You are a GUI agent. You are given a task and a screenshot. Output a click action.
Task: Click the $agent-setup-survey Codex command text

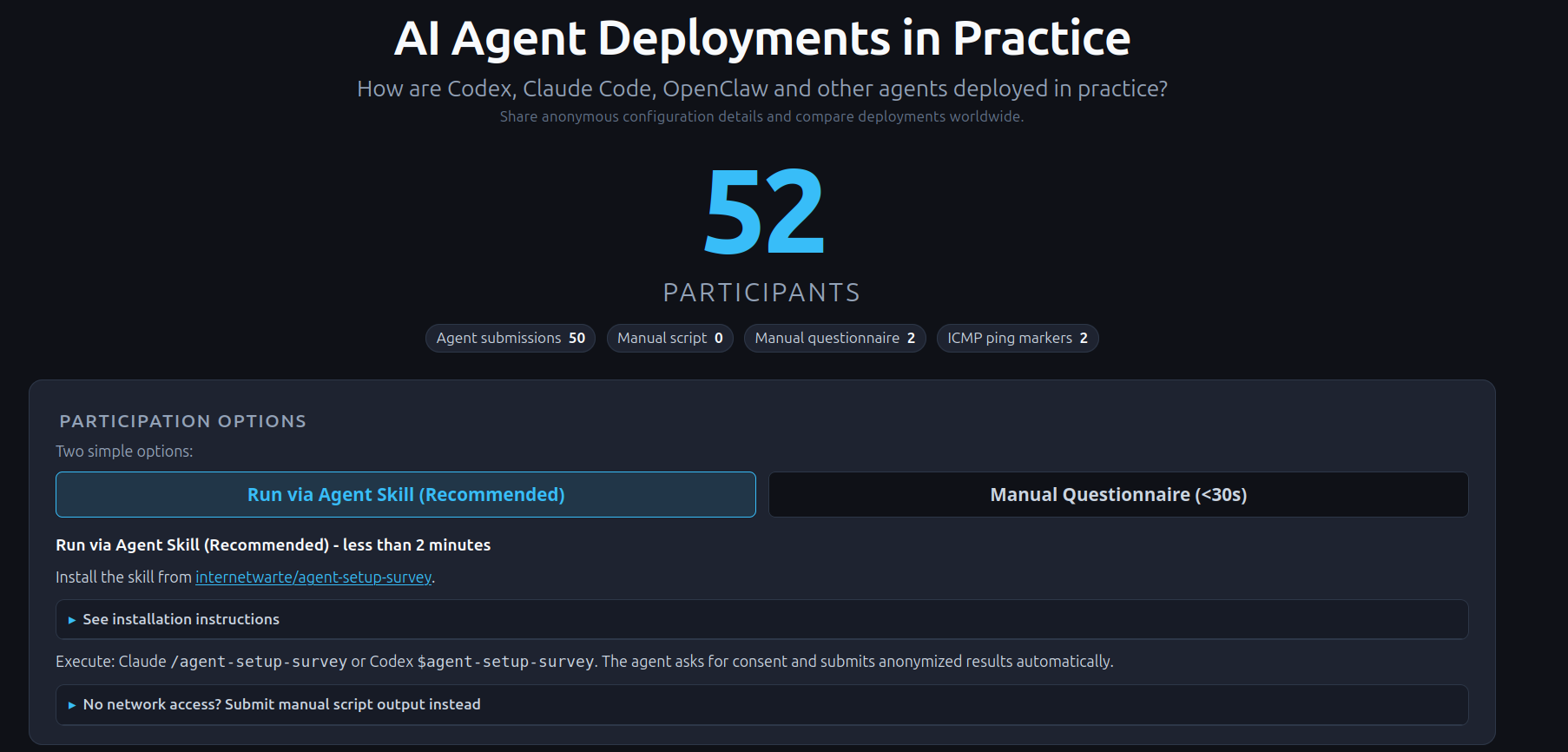(x=505, y=662)
